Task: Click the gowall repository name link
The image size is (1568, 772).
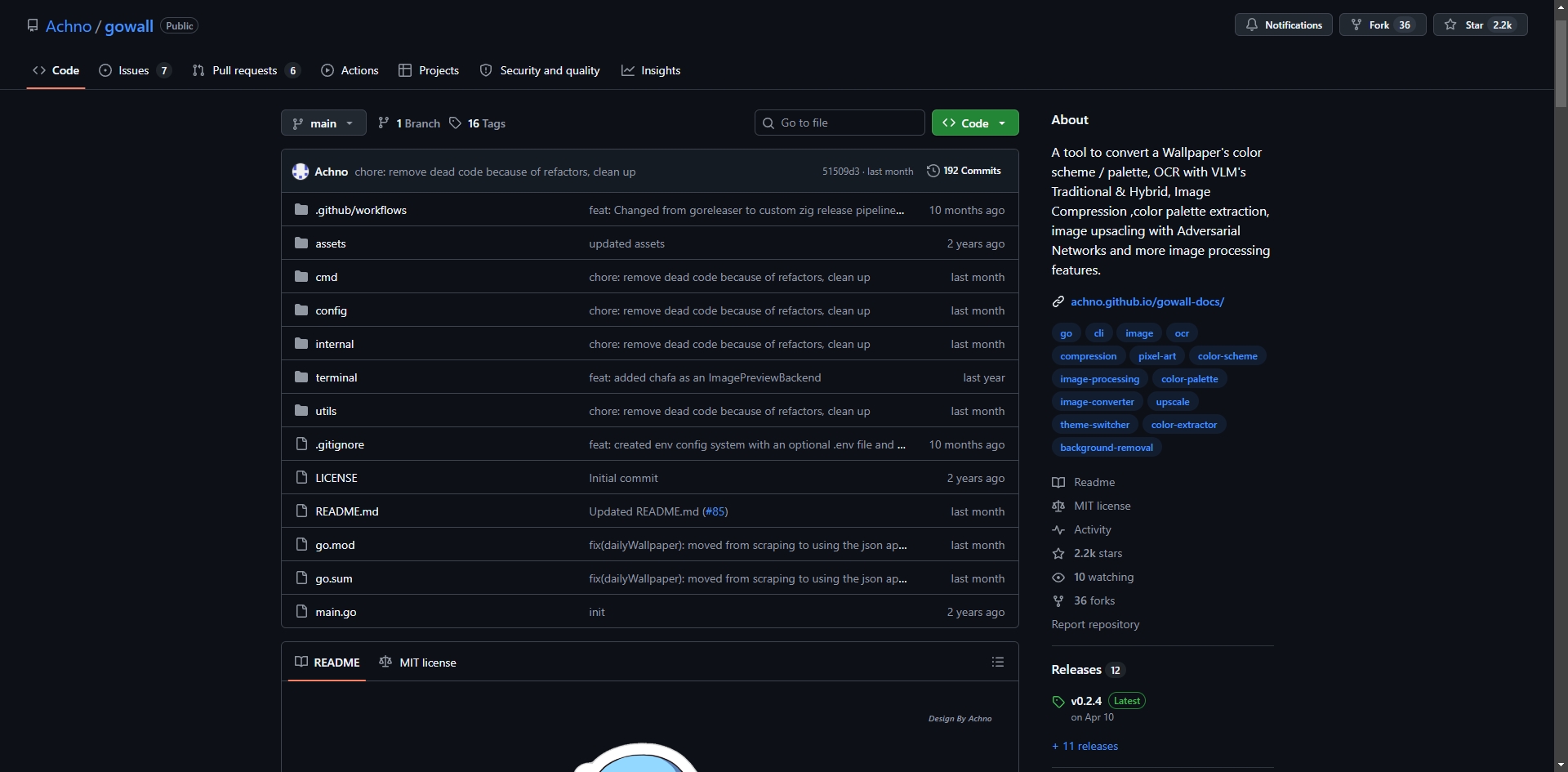Action: click(x=129, y=26)
